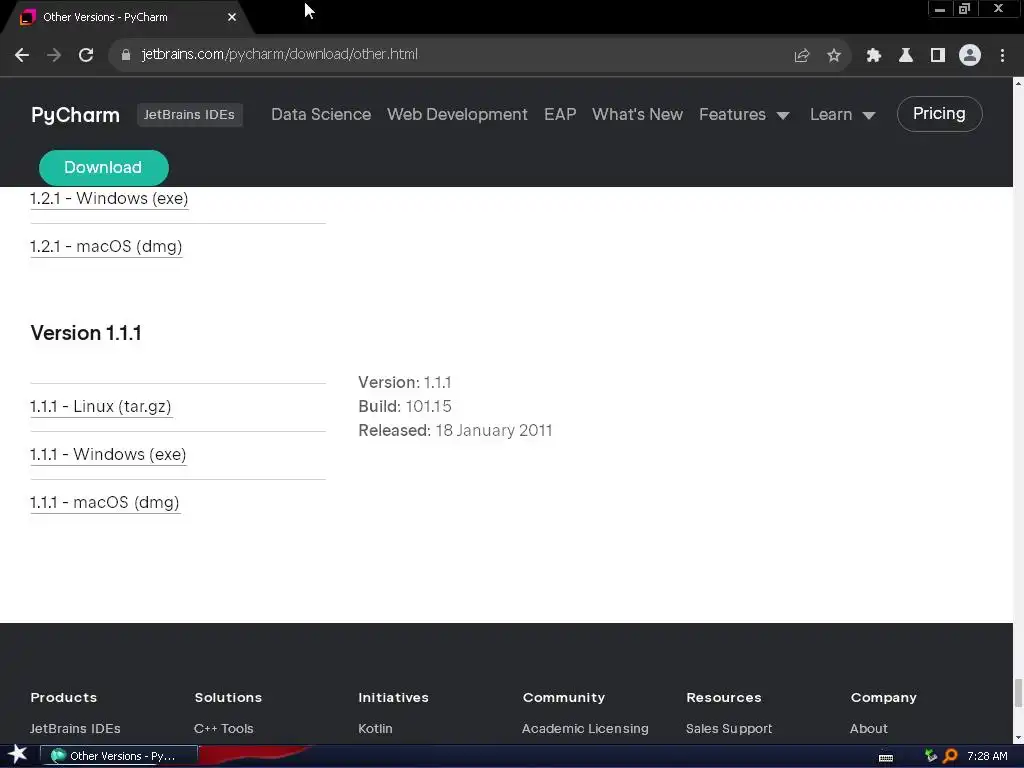Viewport: 1024px width, 768px height.
Task: Toggle the browser side panel
Action: [938, 56]
